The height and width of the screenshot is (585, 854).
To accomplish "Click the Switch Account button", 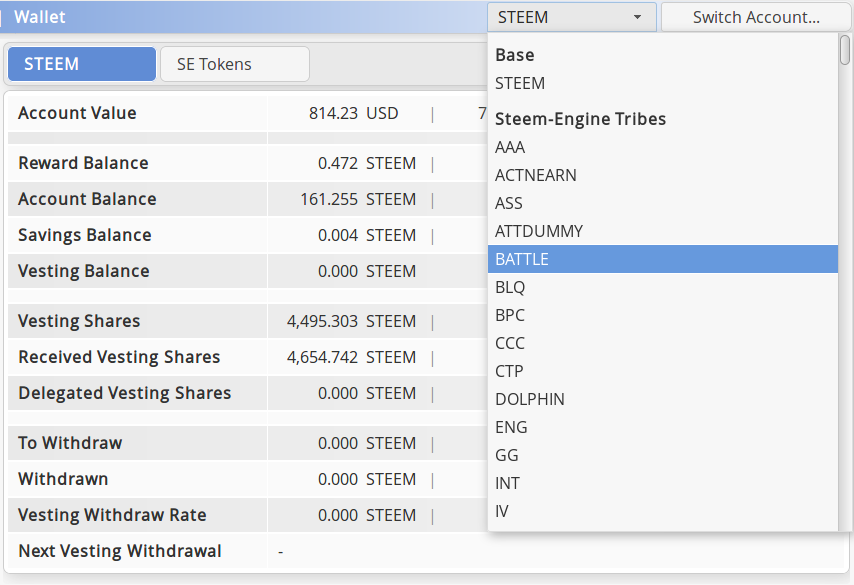I will 756,17.
